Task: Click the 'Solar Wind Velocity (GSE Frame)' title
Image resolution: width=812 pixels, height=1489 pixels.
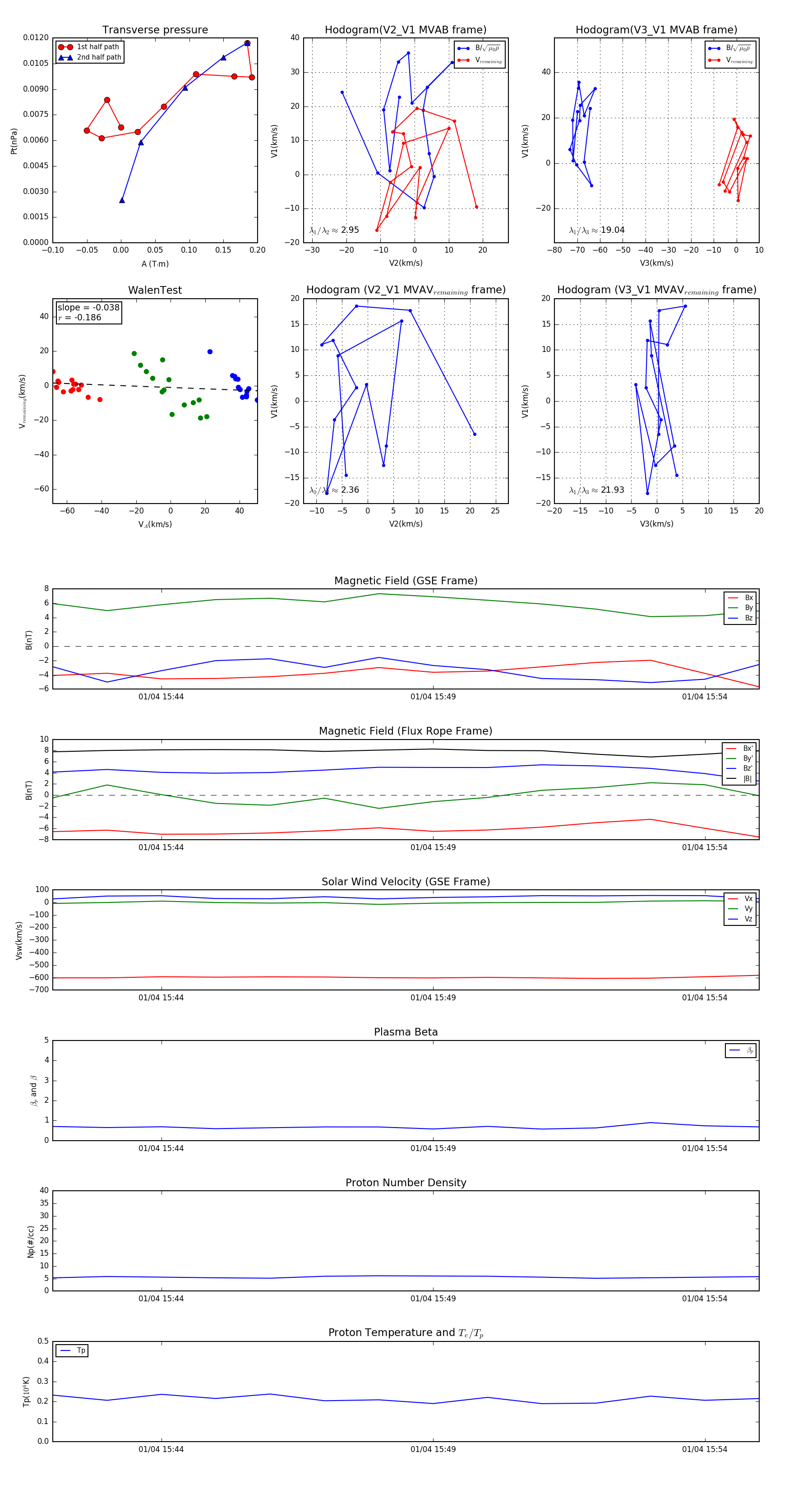Action: click(406, 882)
